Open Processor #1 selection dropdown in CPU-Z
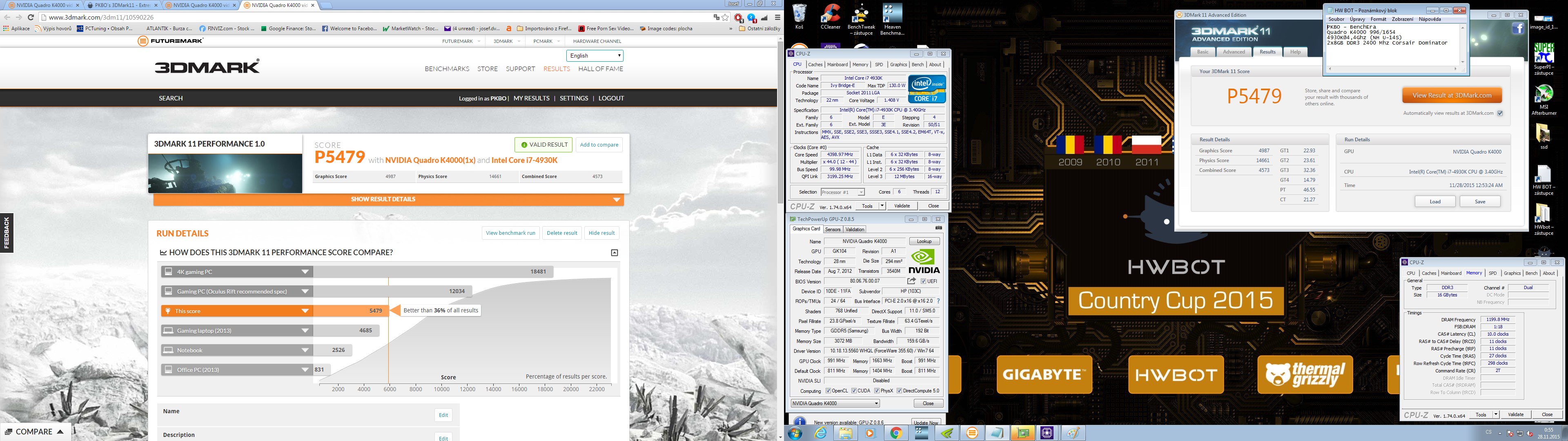1568x441 pixels. coord(842,192)
